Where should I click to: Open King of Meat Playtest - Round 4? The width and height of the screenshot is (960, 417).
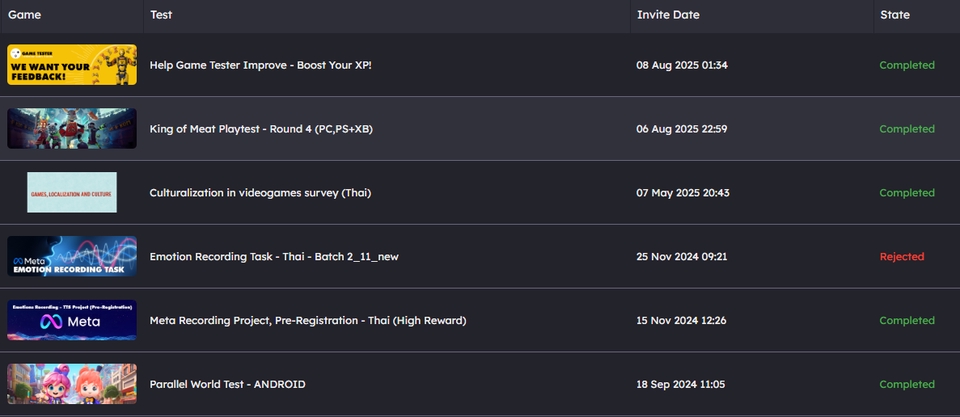coord(262,129)
